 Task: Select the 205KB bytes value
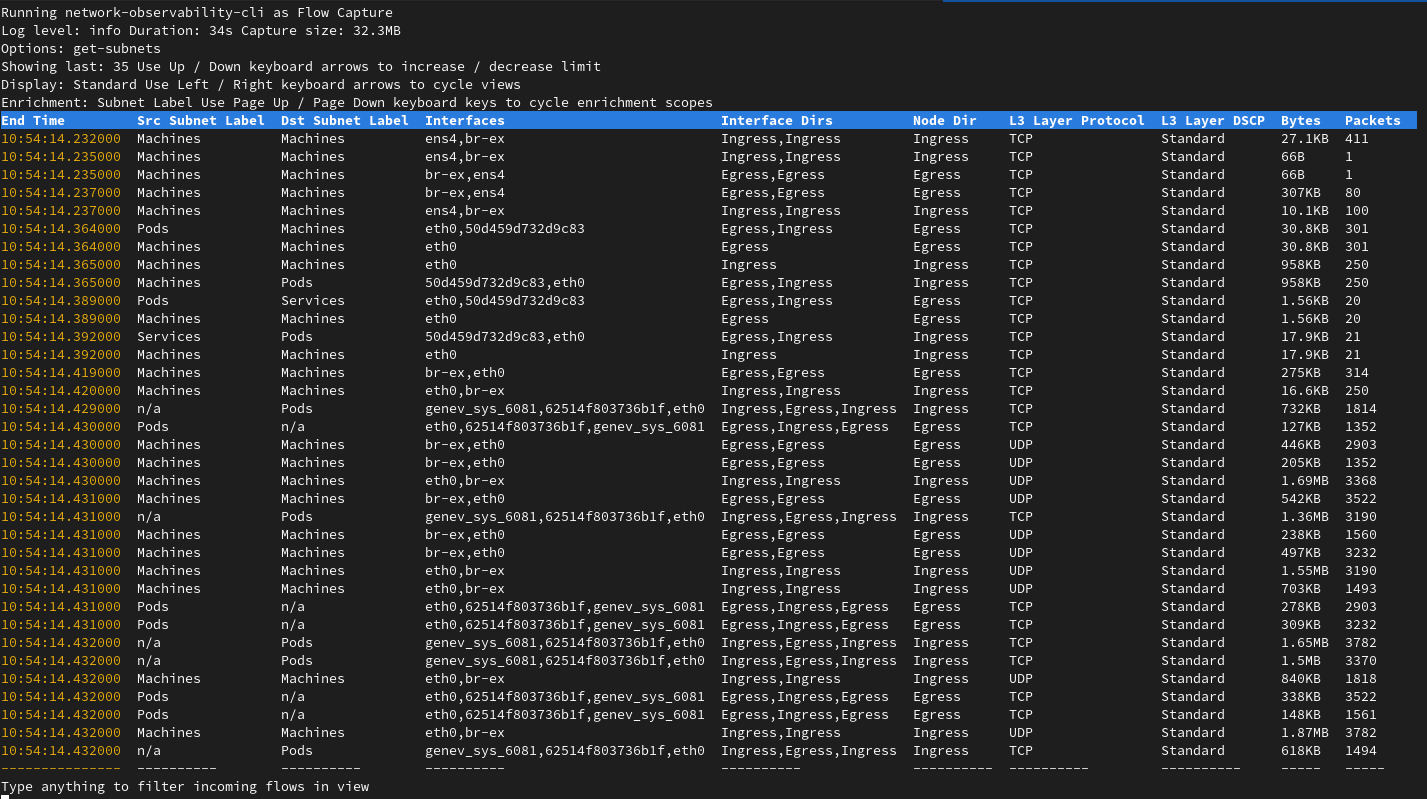coord(1301,462)
